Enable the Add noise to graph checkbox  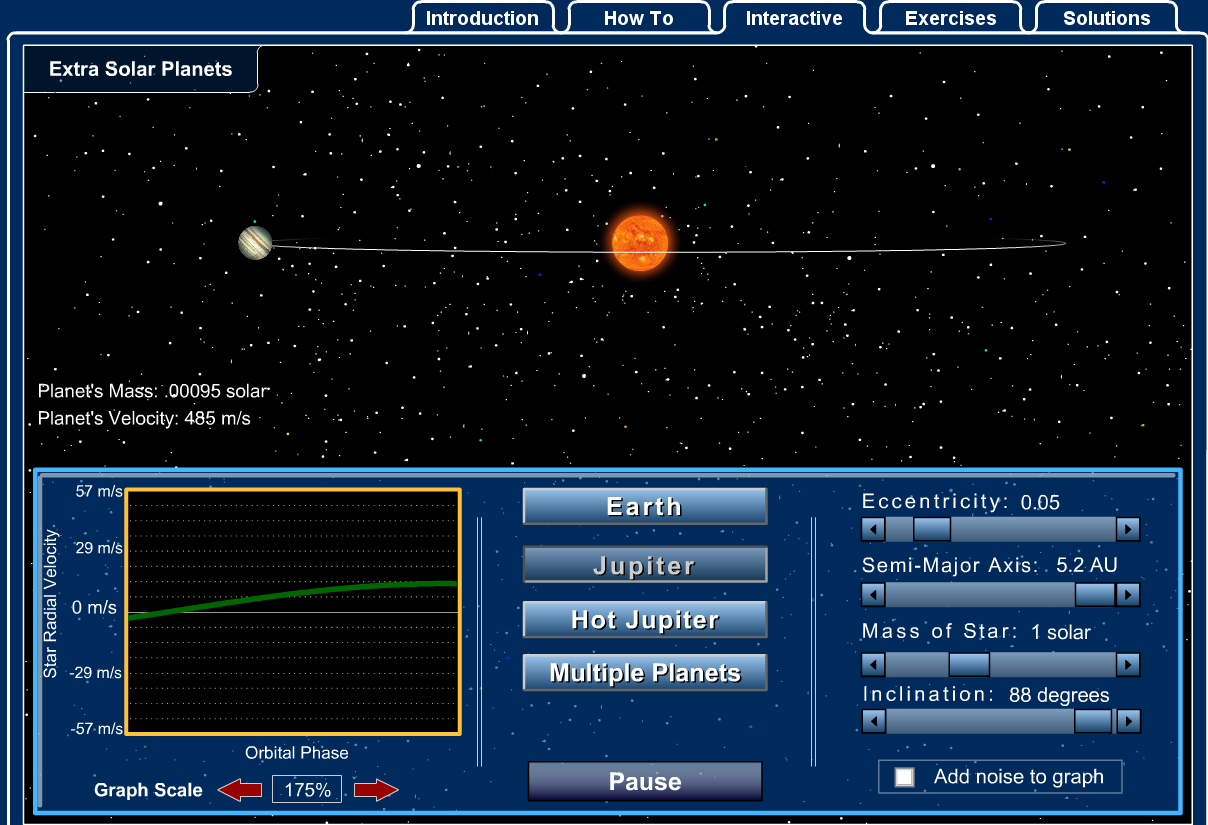(x=904, y=777)
